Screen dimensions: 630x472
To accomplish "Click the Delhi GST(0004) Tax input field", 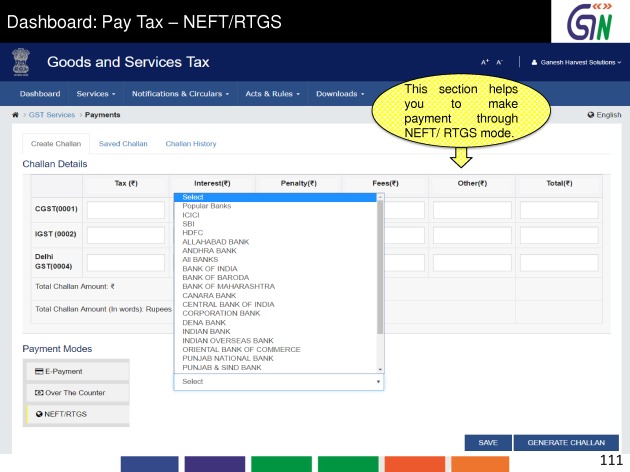I will pyautogui.click(x=126, y=263).
